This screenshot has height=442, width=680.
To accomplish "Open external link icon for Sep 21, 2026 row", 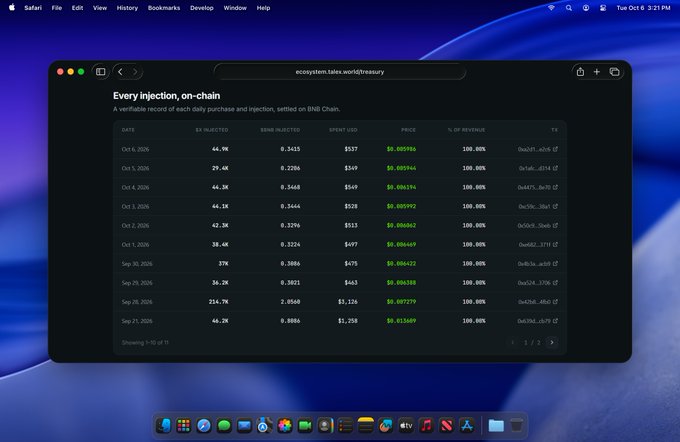I will tap(555, 321).
